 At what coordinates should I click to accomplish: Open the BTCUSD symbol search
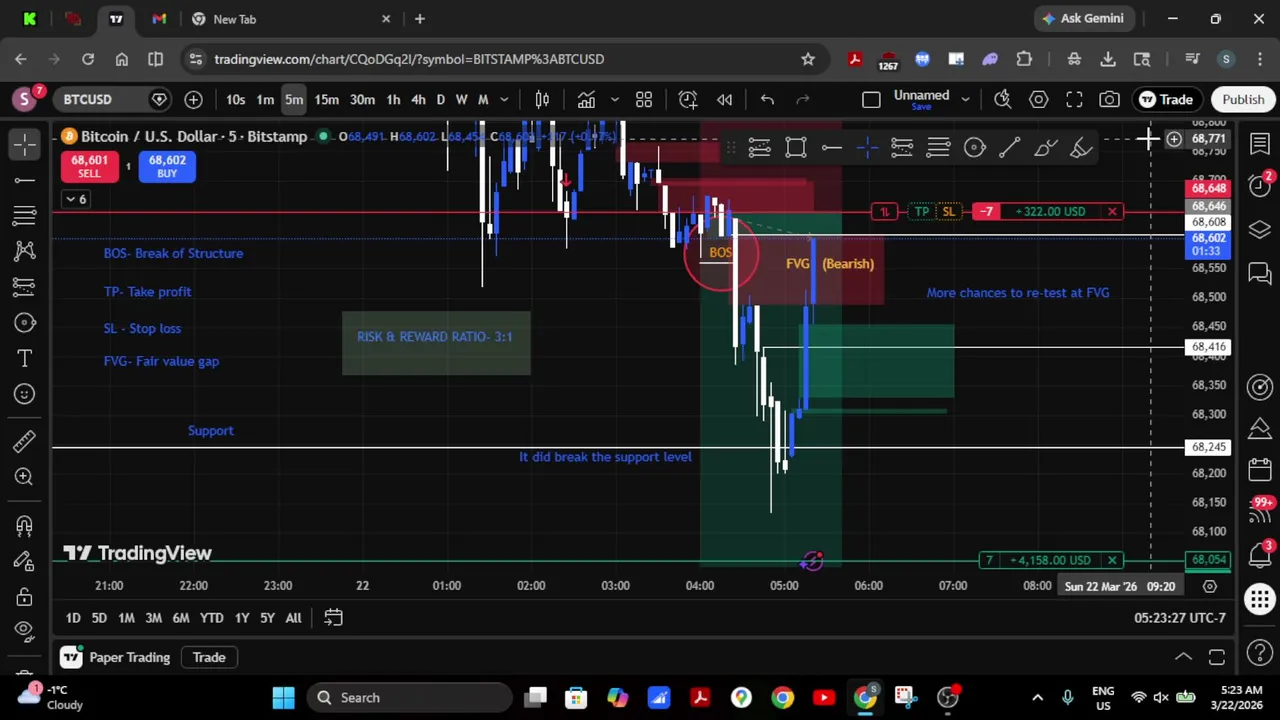(x=88, y=99)
